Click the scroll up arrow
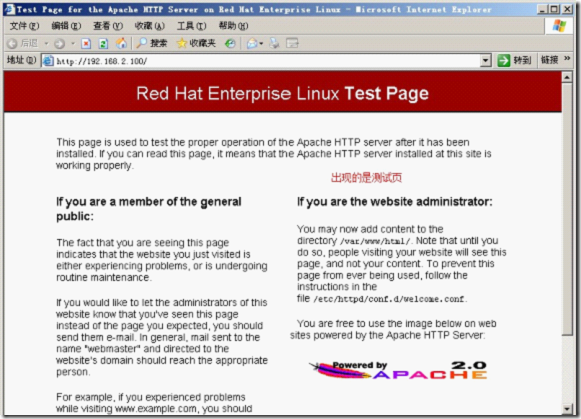Image resolution: width=581 pixels, height=419 pixels. pos(567,77)
